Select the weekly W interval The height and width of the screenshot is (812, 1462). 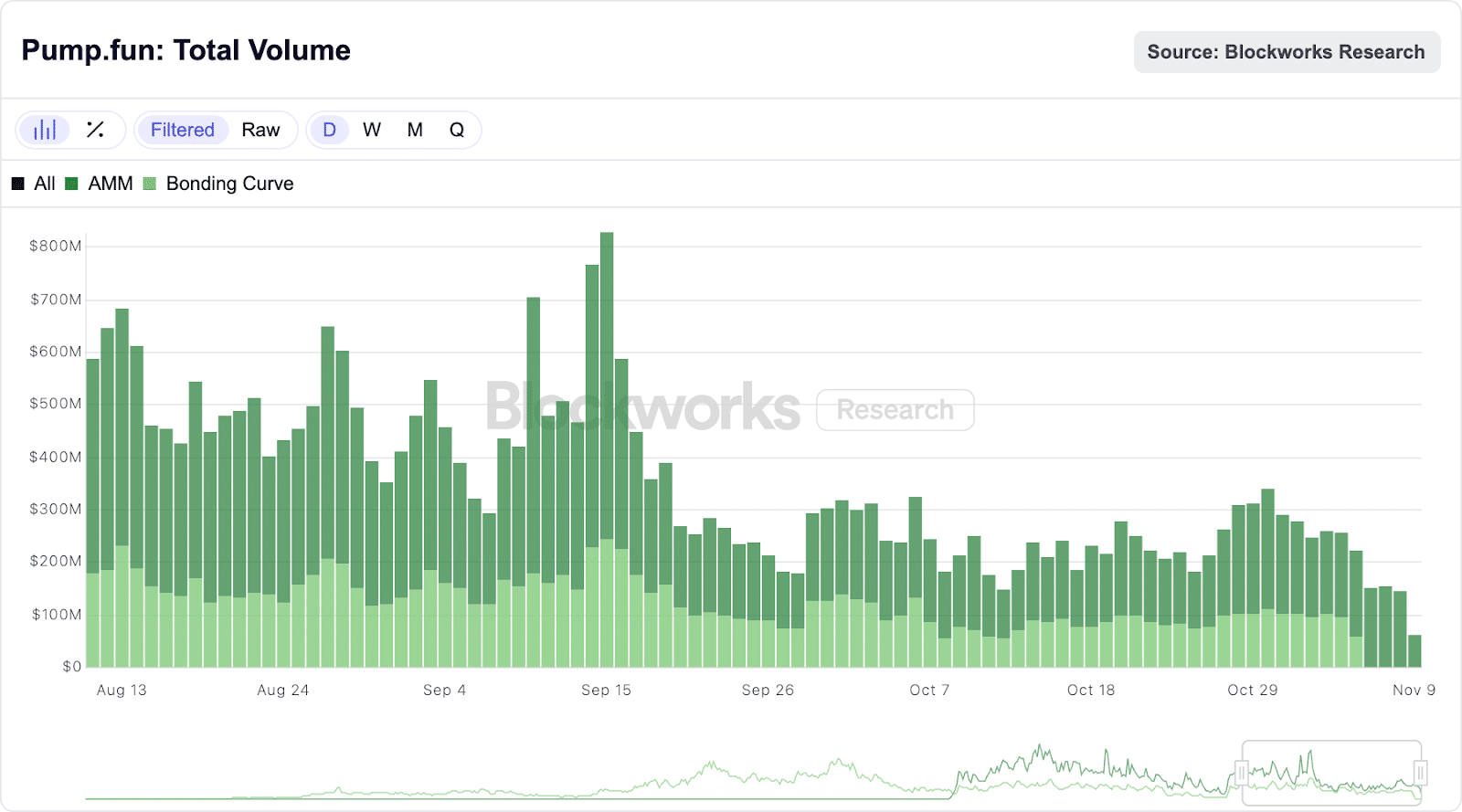point(371,130)
